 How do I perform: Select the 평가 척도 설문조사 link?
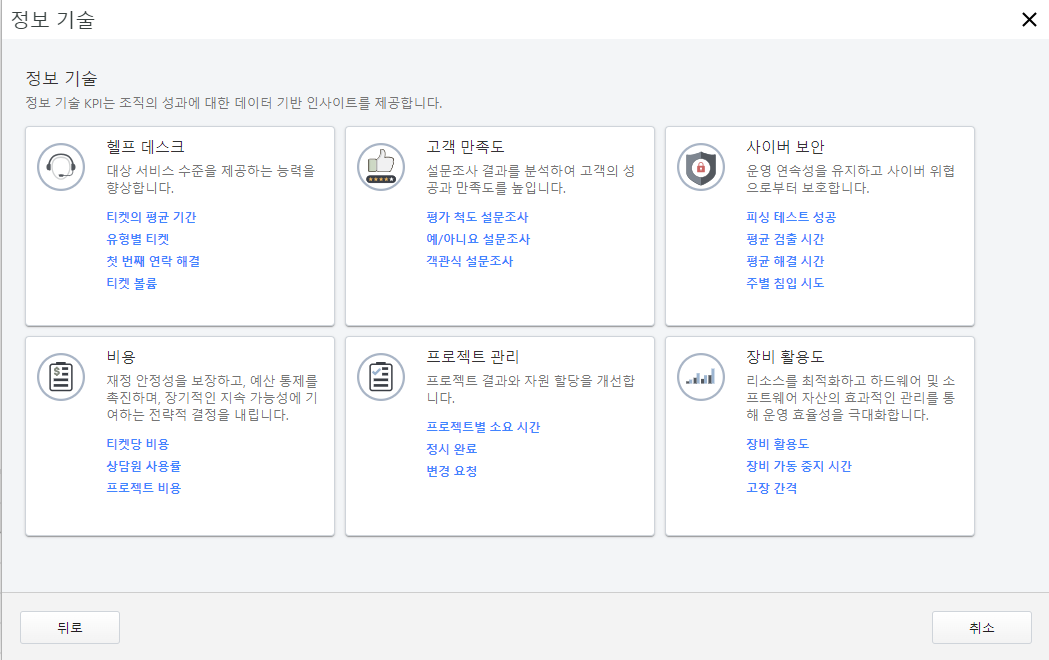click(479, 217)
